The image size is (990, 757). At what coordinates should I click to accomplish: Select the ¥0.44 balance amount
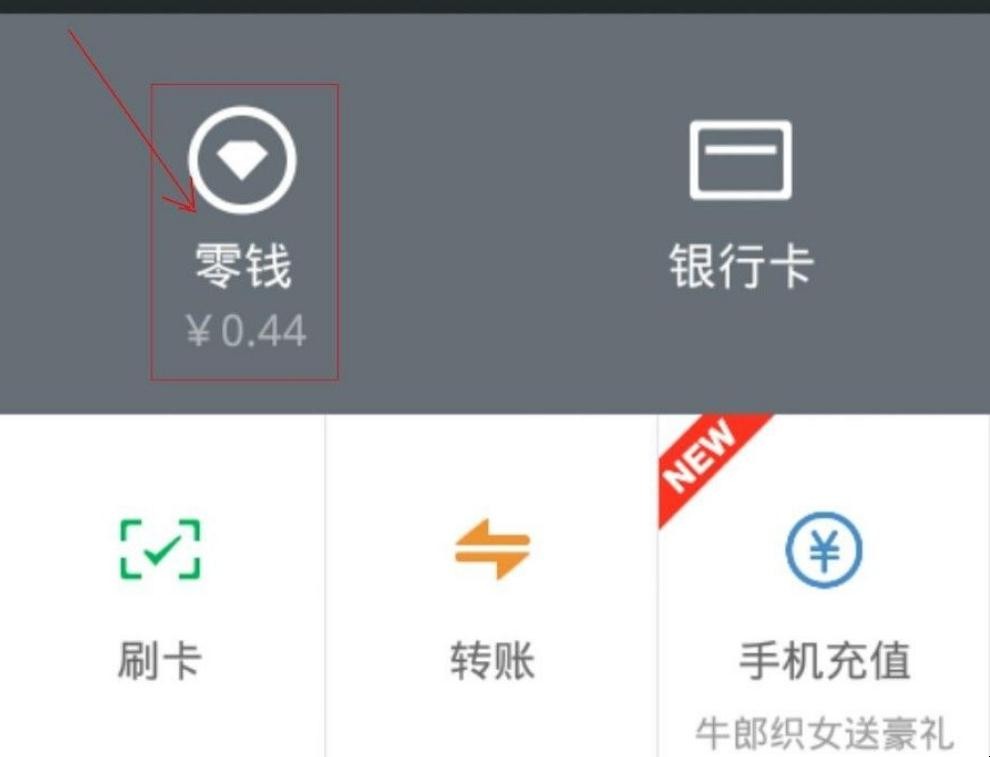coord(246,331)
